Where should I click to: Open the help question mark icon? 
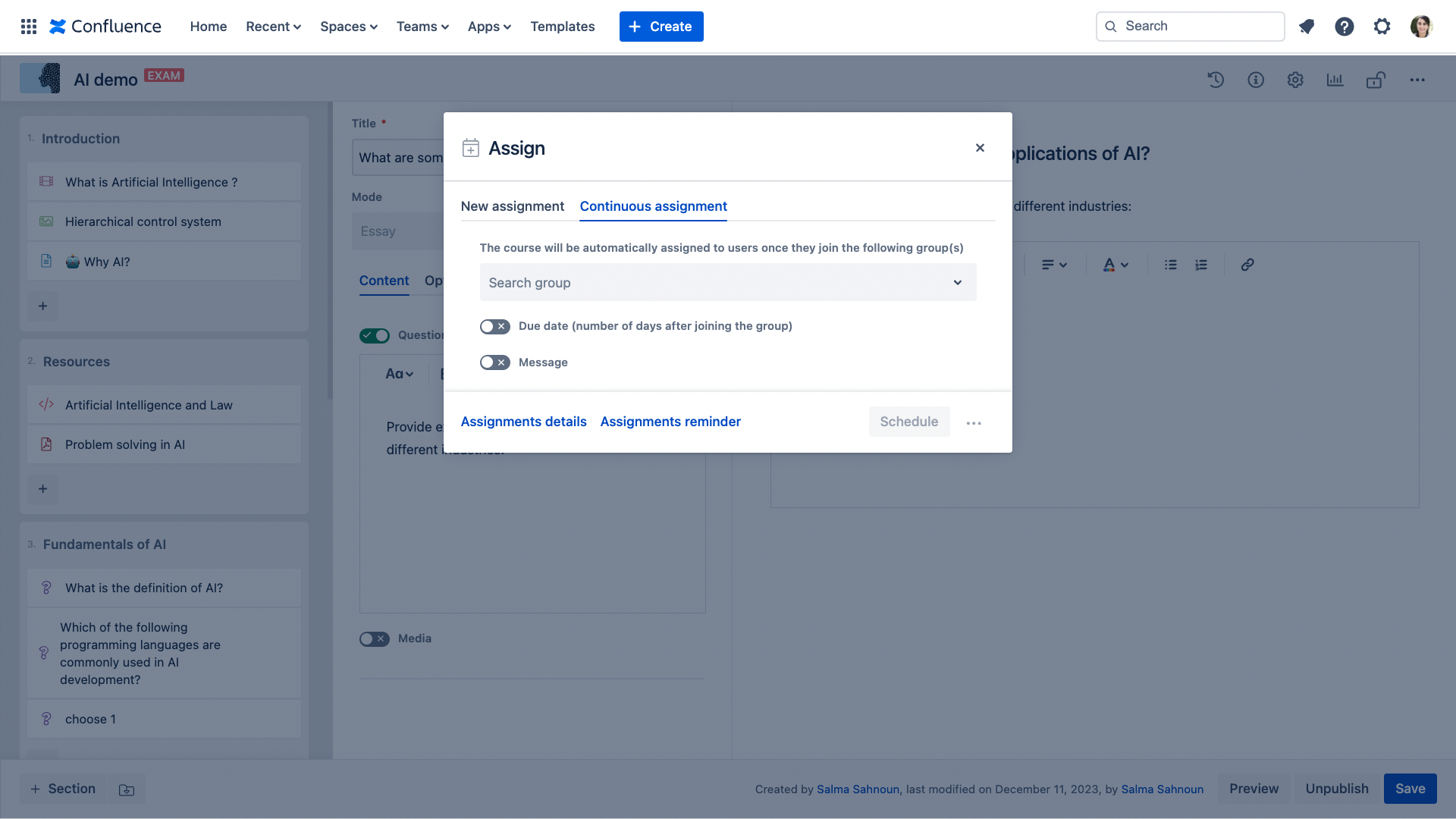pos(1345,27)
